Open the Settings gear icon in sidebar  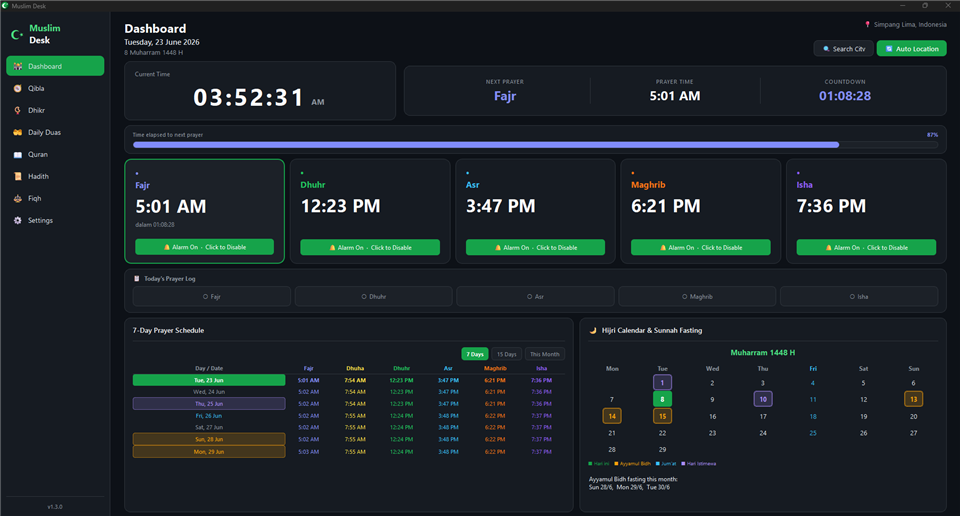click(18, 220)
